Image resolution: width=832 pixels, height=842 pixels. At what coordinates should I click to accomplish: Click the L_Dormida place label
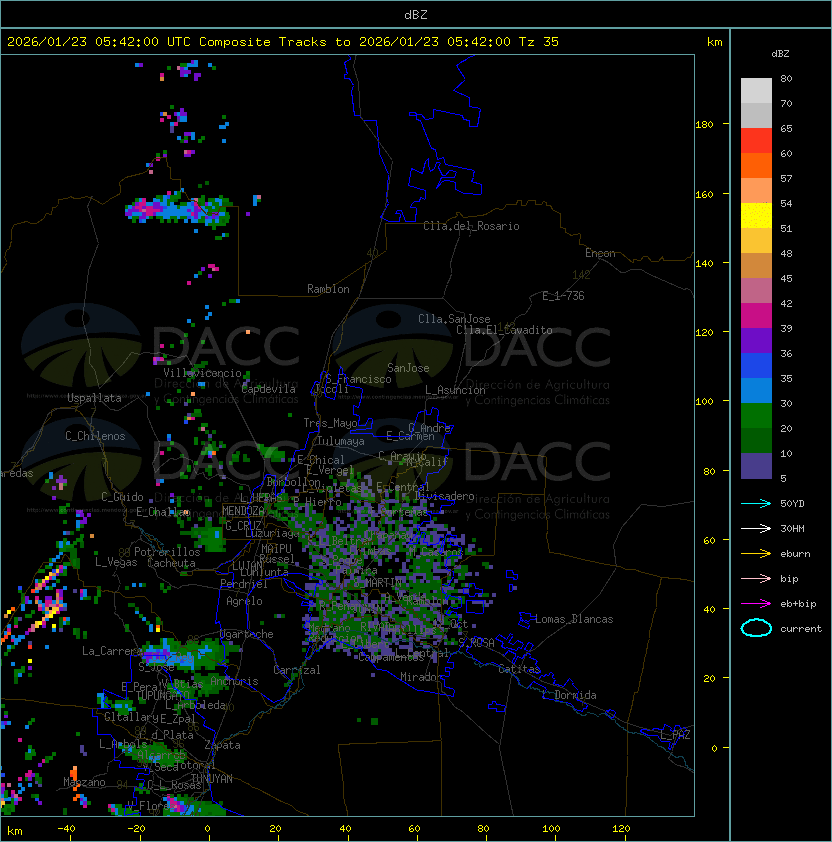click(x=569, y=695)
